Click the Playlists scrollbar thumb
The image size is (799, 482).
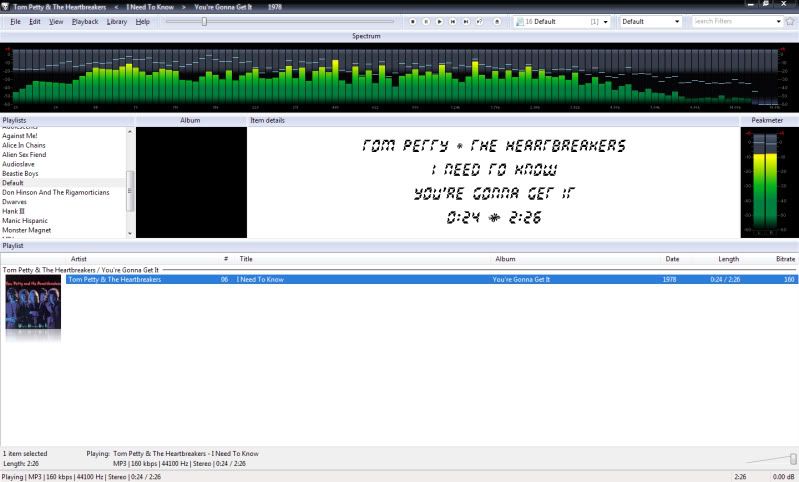130,191
